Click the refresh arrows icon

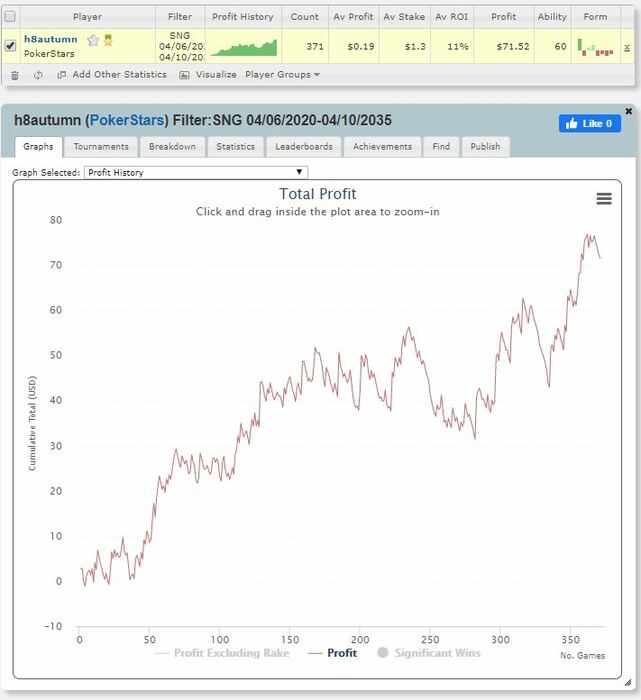coord(38,75)
